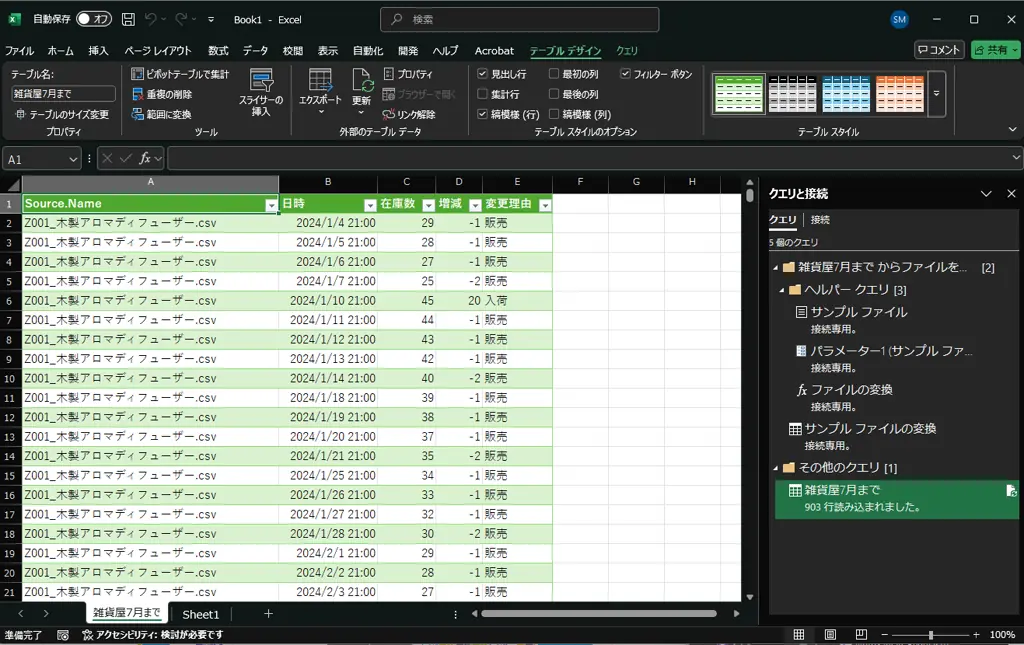Click the load-to icon on 雑貨屋7月まで query
The height and width of the screenshot is (645, 1024).
click(1011, 491)
